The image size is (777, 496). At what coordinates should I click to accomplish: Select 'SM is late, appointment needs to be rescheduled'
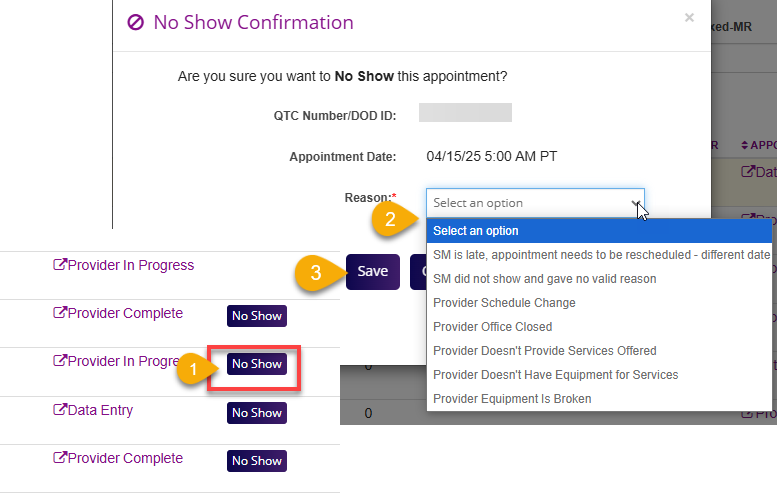pyautogui.click(x=601, y=255)
